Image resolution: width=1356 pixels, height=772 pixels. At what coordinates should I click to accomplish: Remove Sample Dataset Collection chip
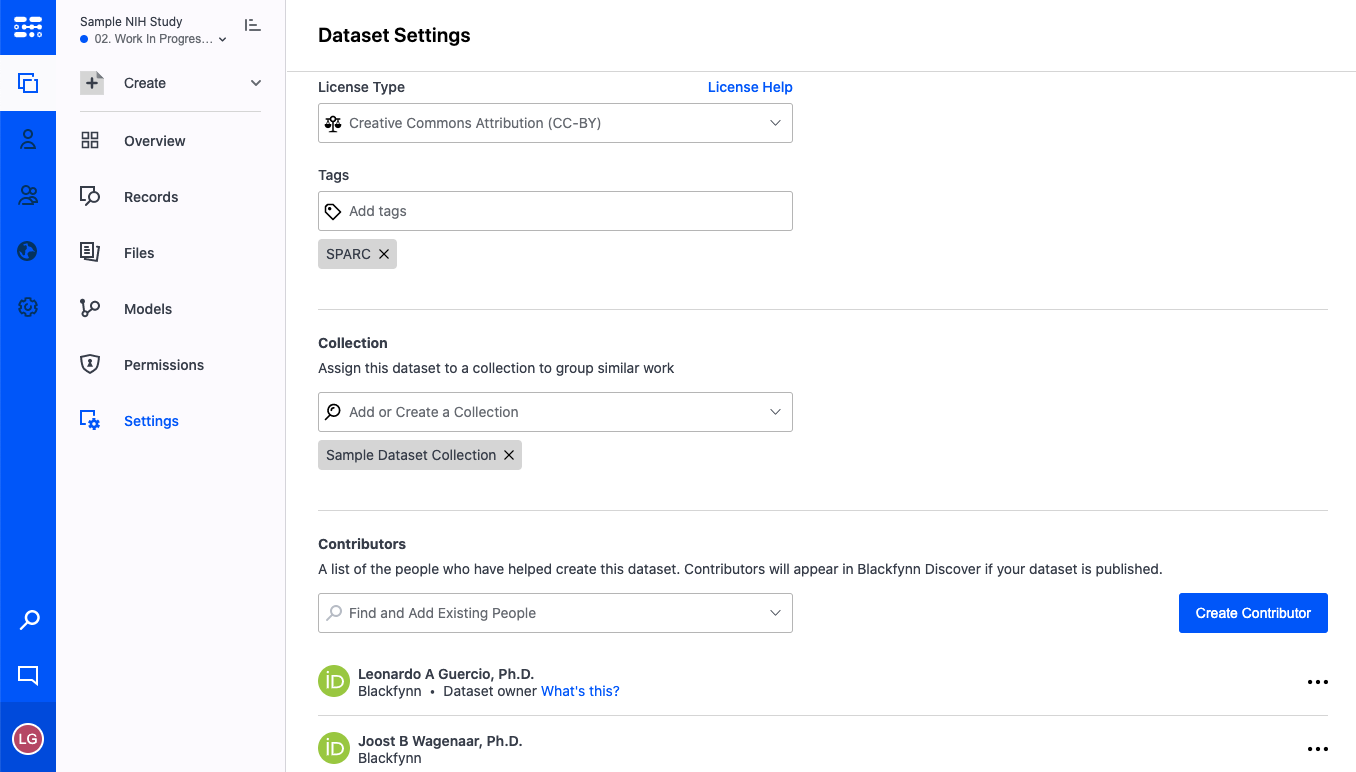pyautogui.click(x=509, y=455)
